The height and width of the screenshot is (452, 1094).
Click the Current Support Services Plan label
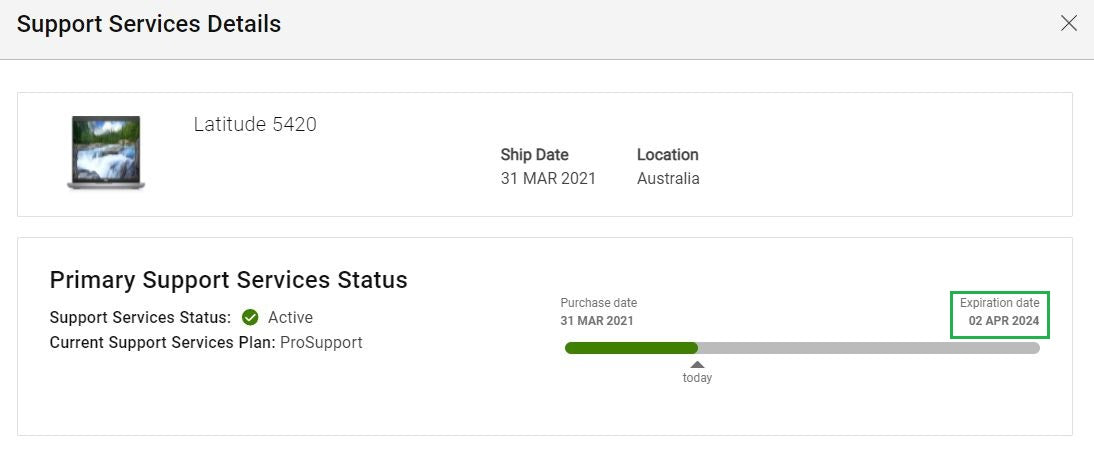click(163, 342)
